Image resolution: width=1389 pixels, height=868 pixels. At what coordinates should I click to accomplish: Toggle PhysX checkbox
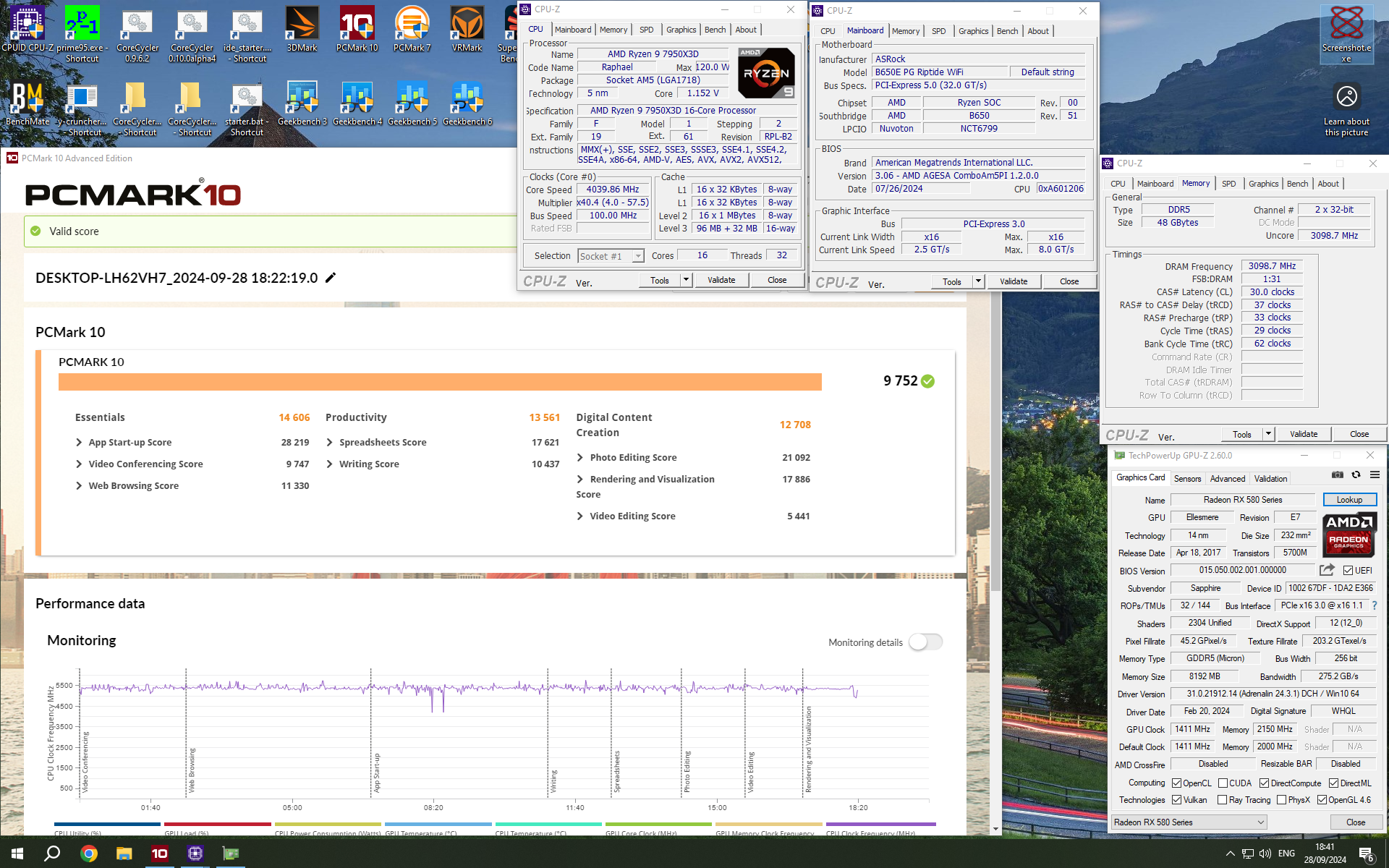coord(1282,800)
